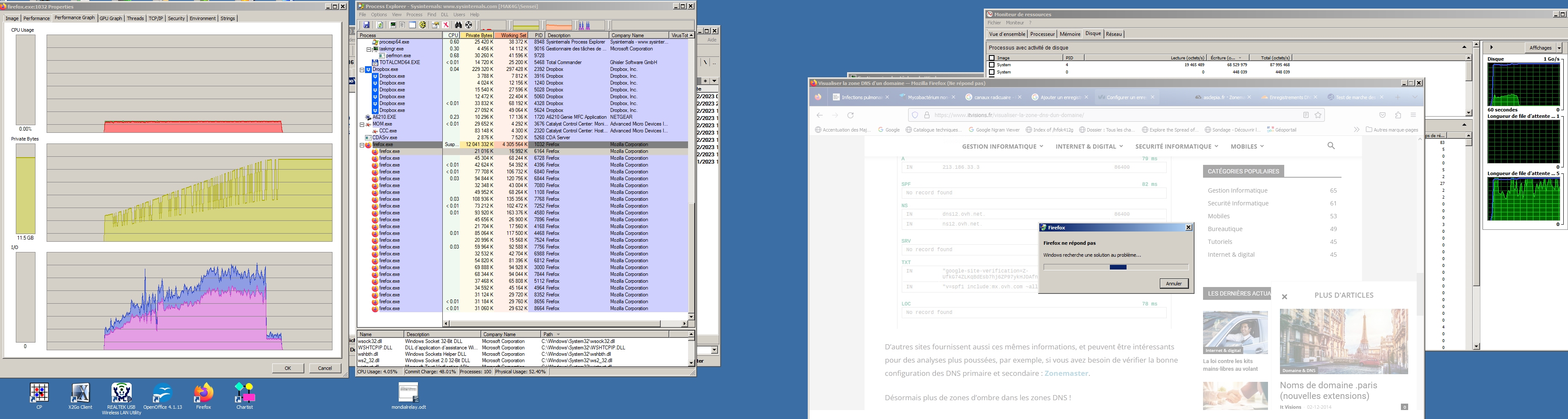This screenshot has width=1568, height=419.
Task: Click the progress bar in Firefox dialog
Action: (x=1115, y=267)
